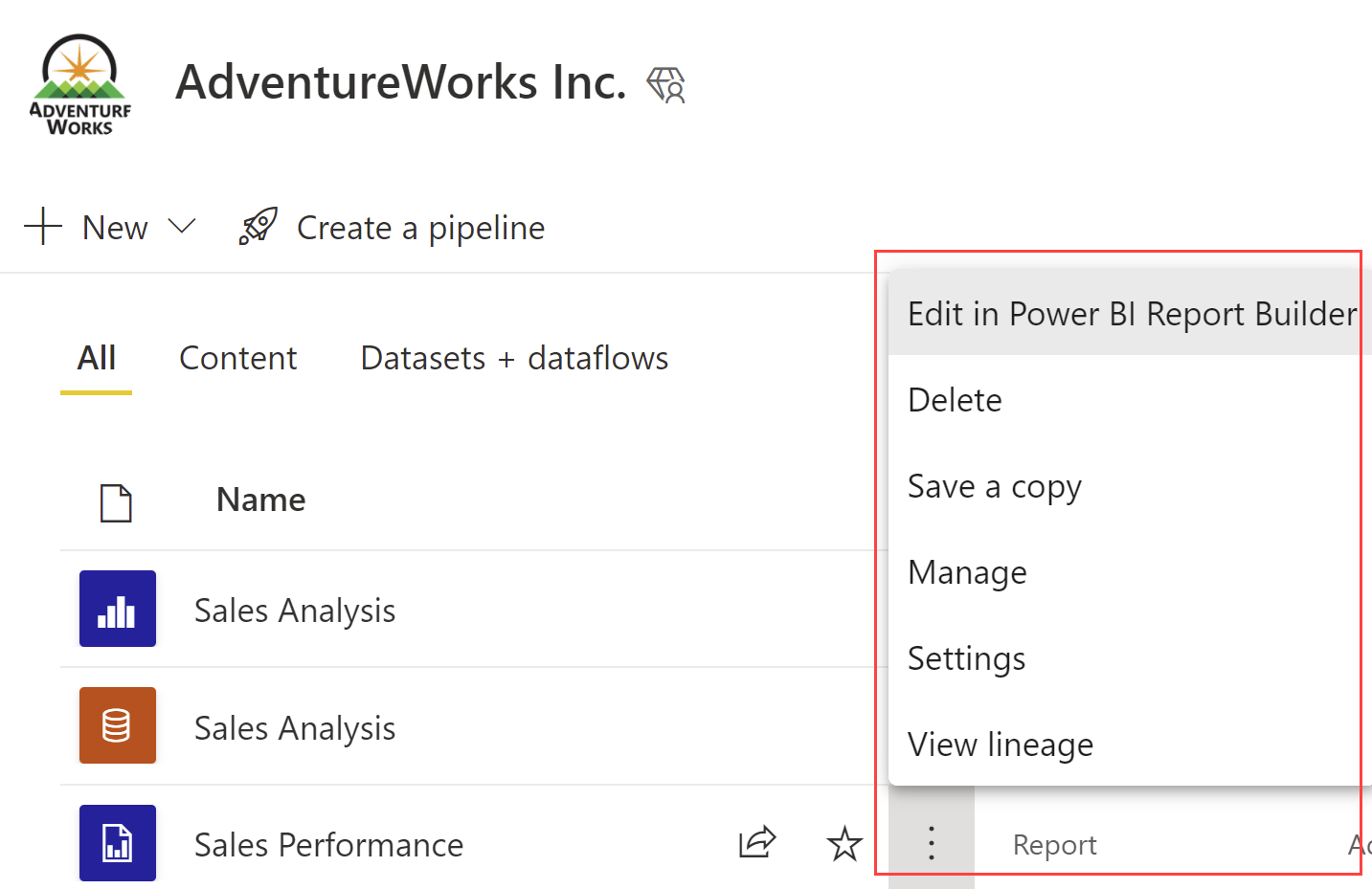Click the AdventureWorks Inc. workspace title
Image resolution: width=1372 pixels, height=889 pixels.
coord(401,82)
